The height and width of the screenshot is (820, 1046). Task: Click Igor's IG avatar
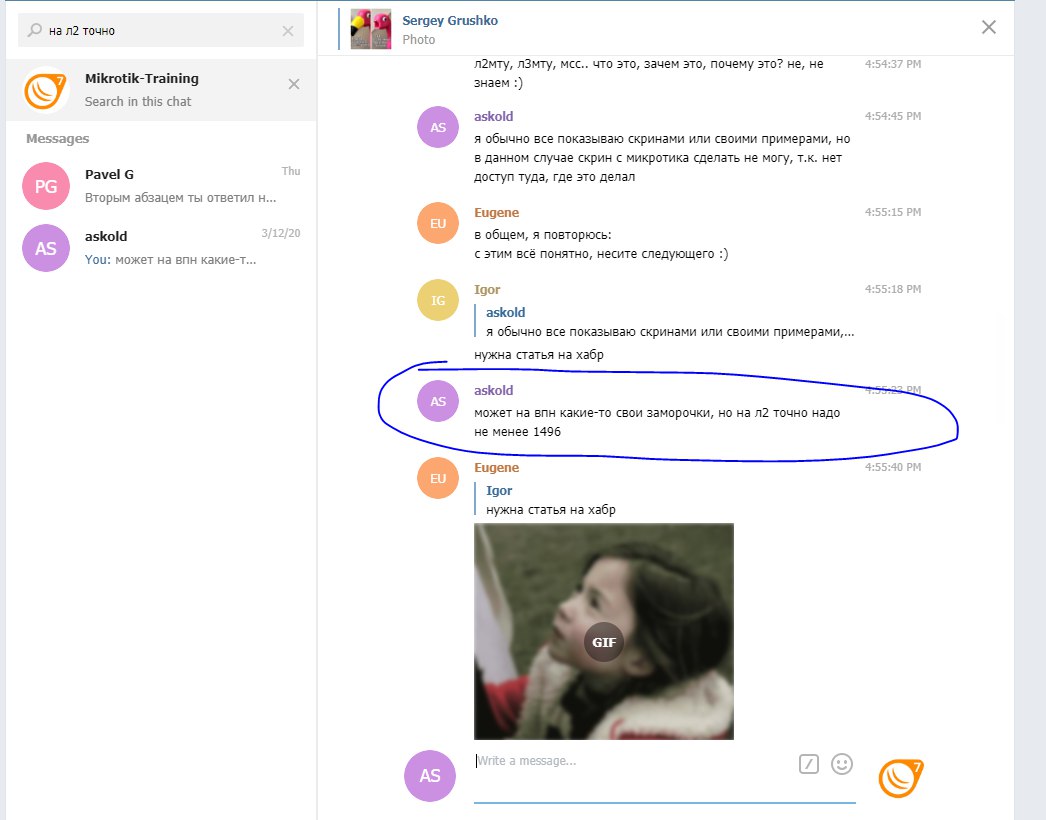(x=438, y=300)
